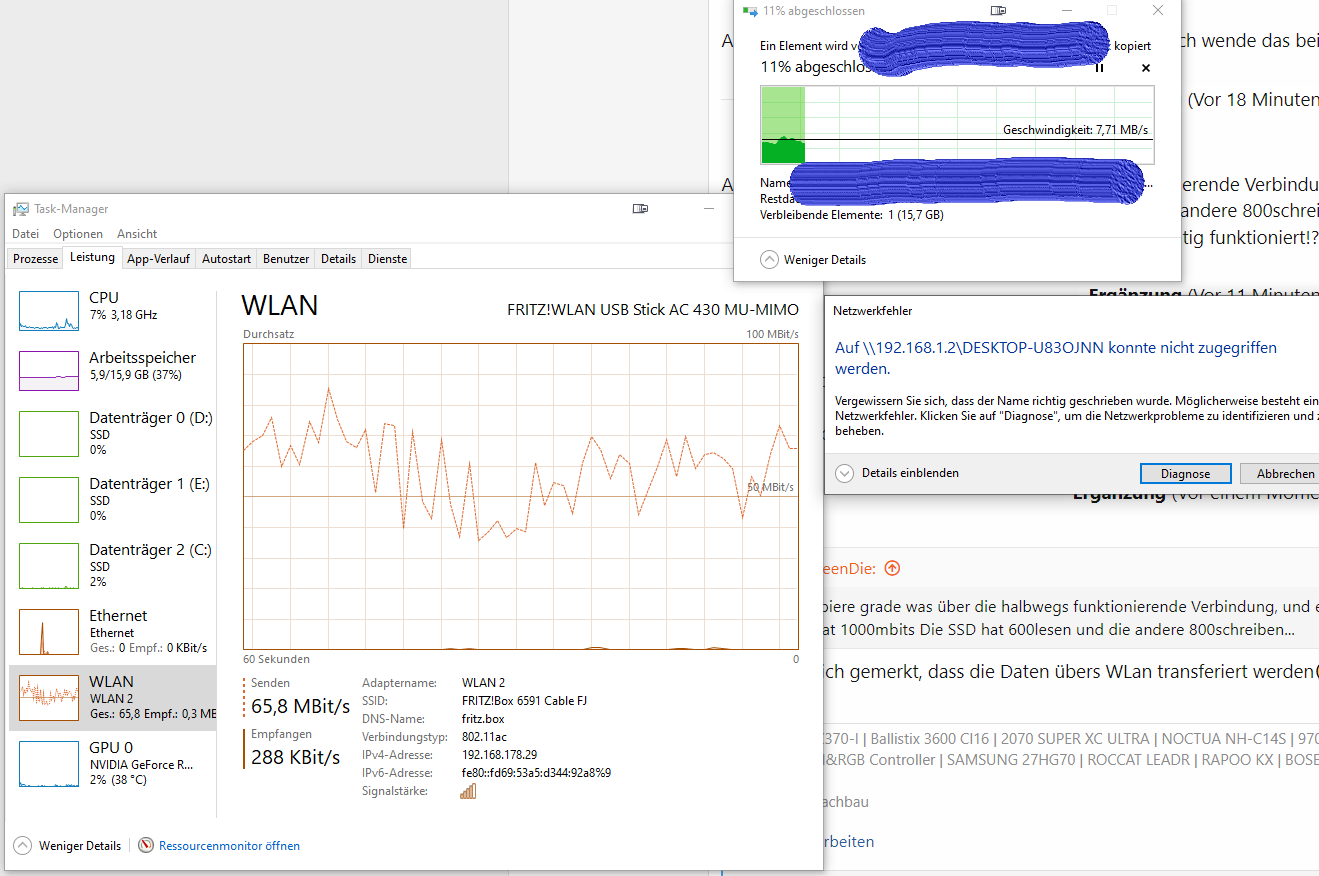Click the Verbindungstyp 802.11ac value
Screen dimensions: 1319x876
coord(485,737)
